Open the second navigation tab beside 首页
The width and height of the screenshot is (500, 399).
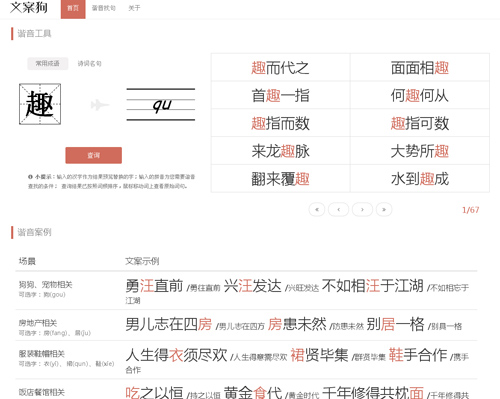(103, 8)
